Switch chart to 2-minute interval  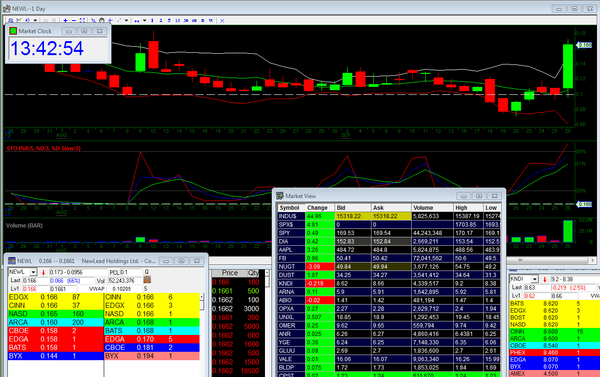coord(161,20)
